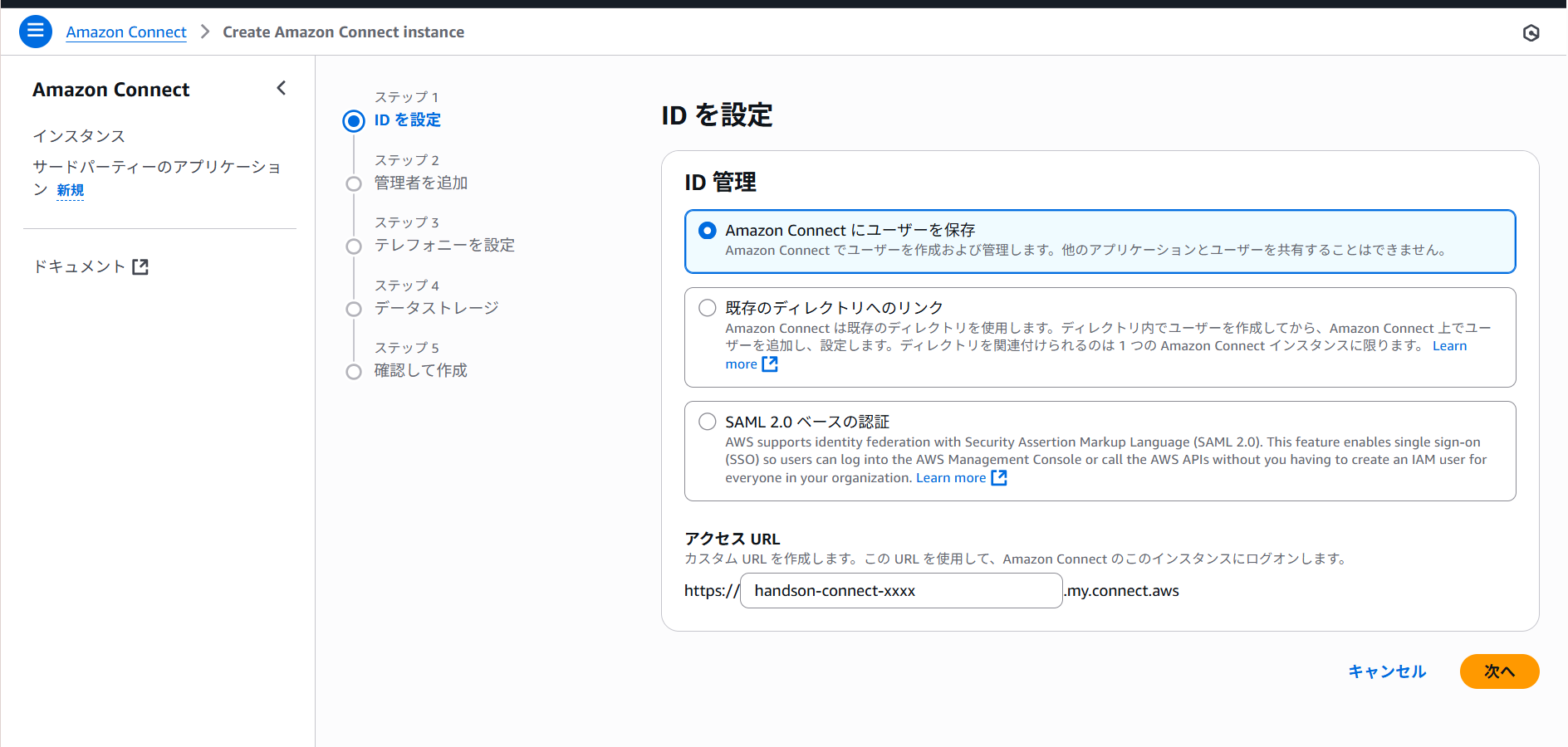The height and width of the screenshot is (747, 1568).
Task: Select 既存のディレクトリへのリンク option
Action: tap(707, 307)
